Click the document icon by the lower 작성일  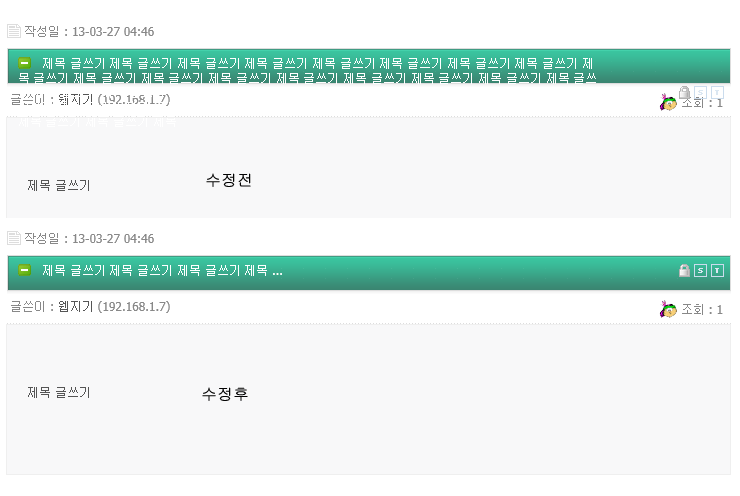(x=14, y=238)
